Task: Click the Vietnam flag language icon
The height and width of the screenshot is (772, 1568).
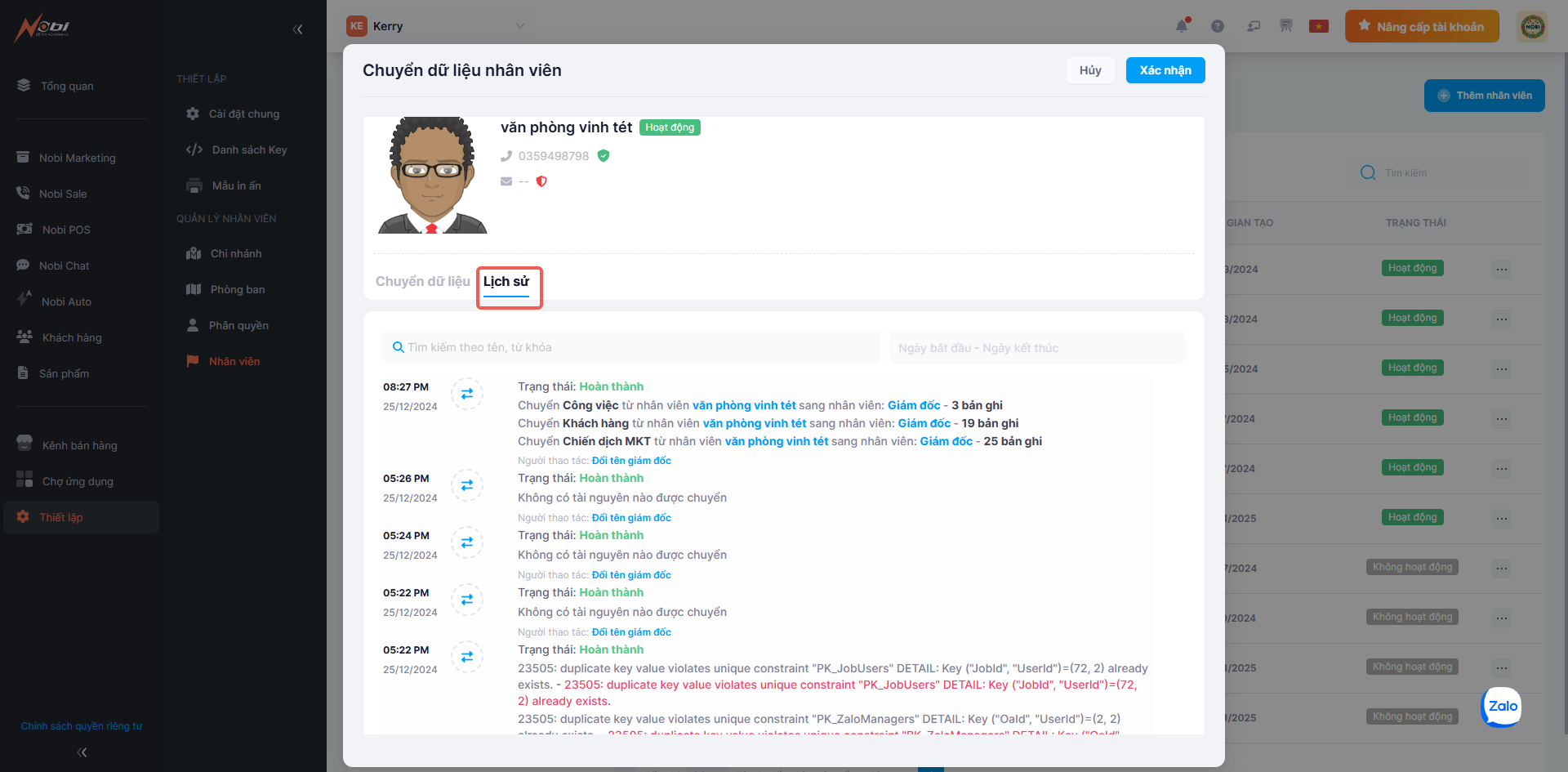Action: coord(1318,26)
